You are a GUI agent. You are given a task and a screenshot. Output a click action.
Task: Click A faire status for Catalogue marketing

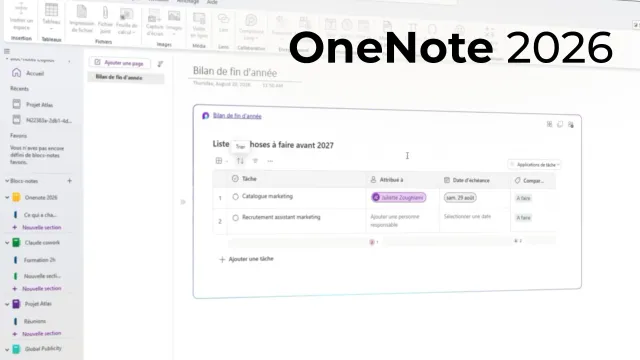click(x=523, y=198)
